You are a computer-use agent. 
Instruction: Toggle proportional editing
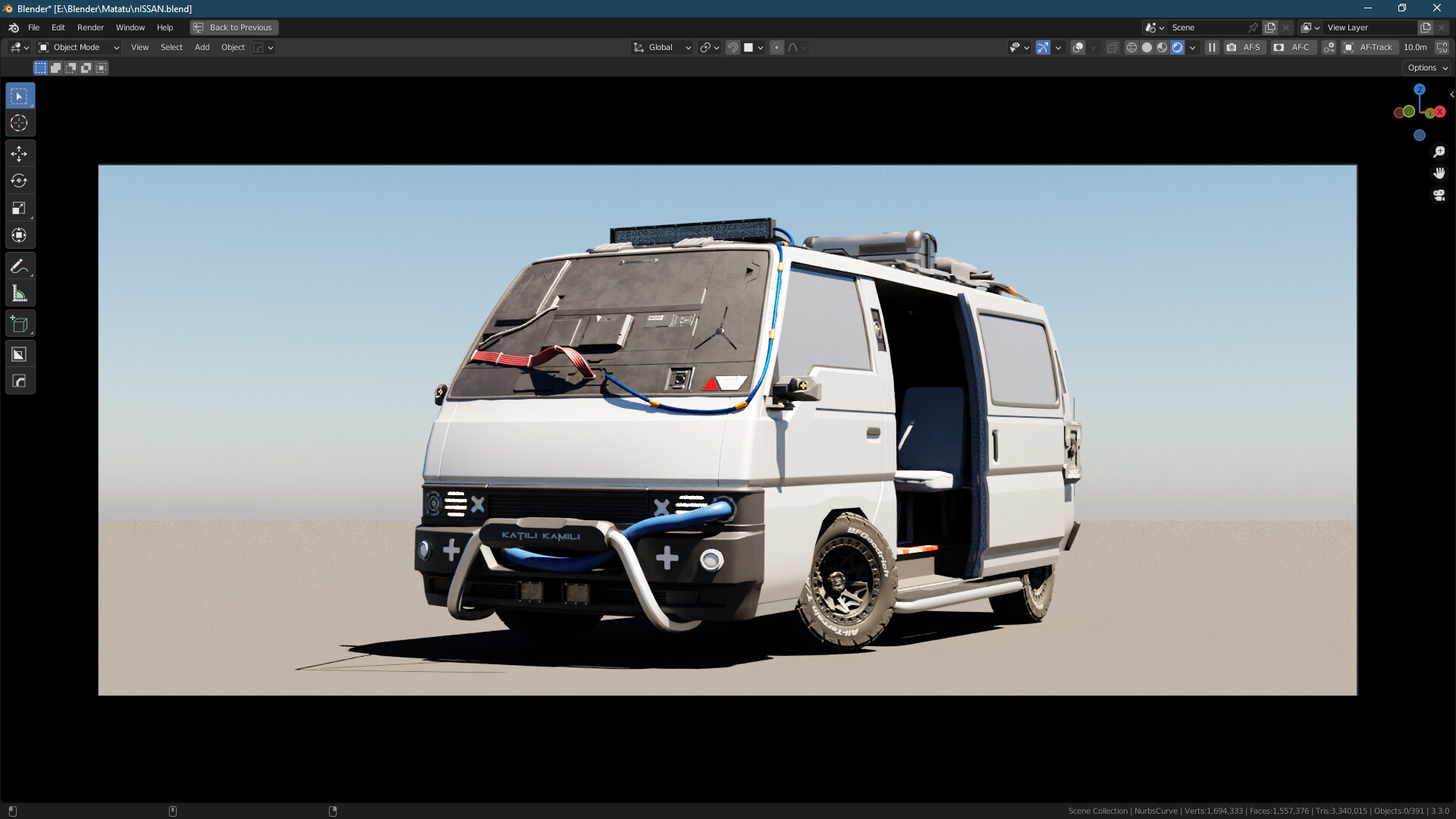pyautogui.click(x=777, y=47)
